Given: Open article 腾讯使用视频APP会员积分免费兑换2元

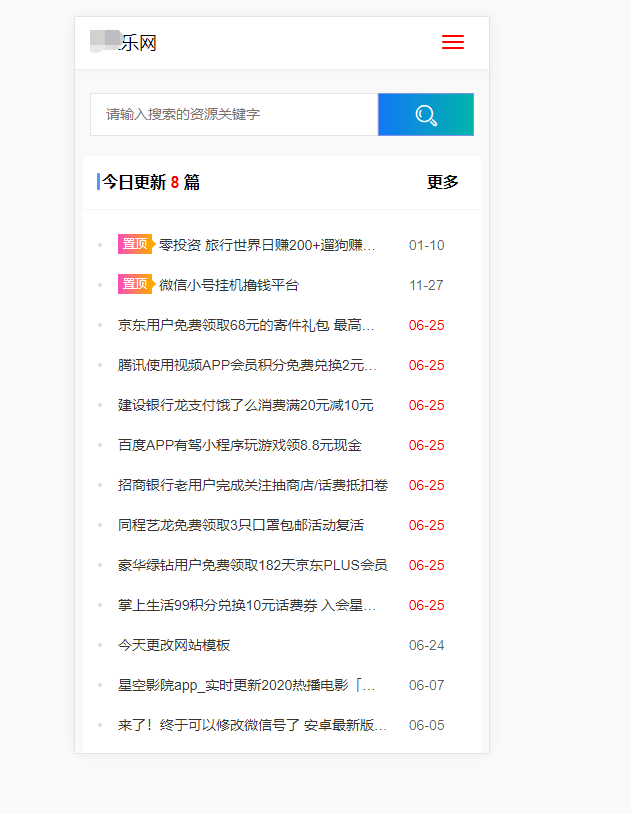Looking at the screenshot, I should [247, 365].
